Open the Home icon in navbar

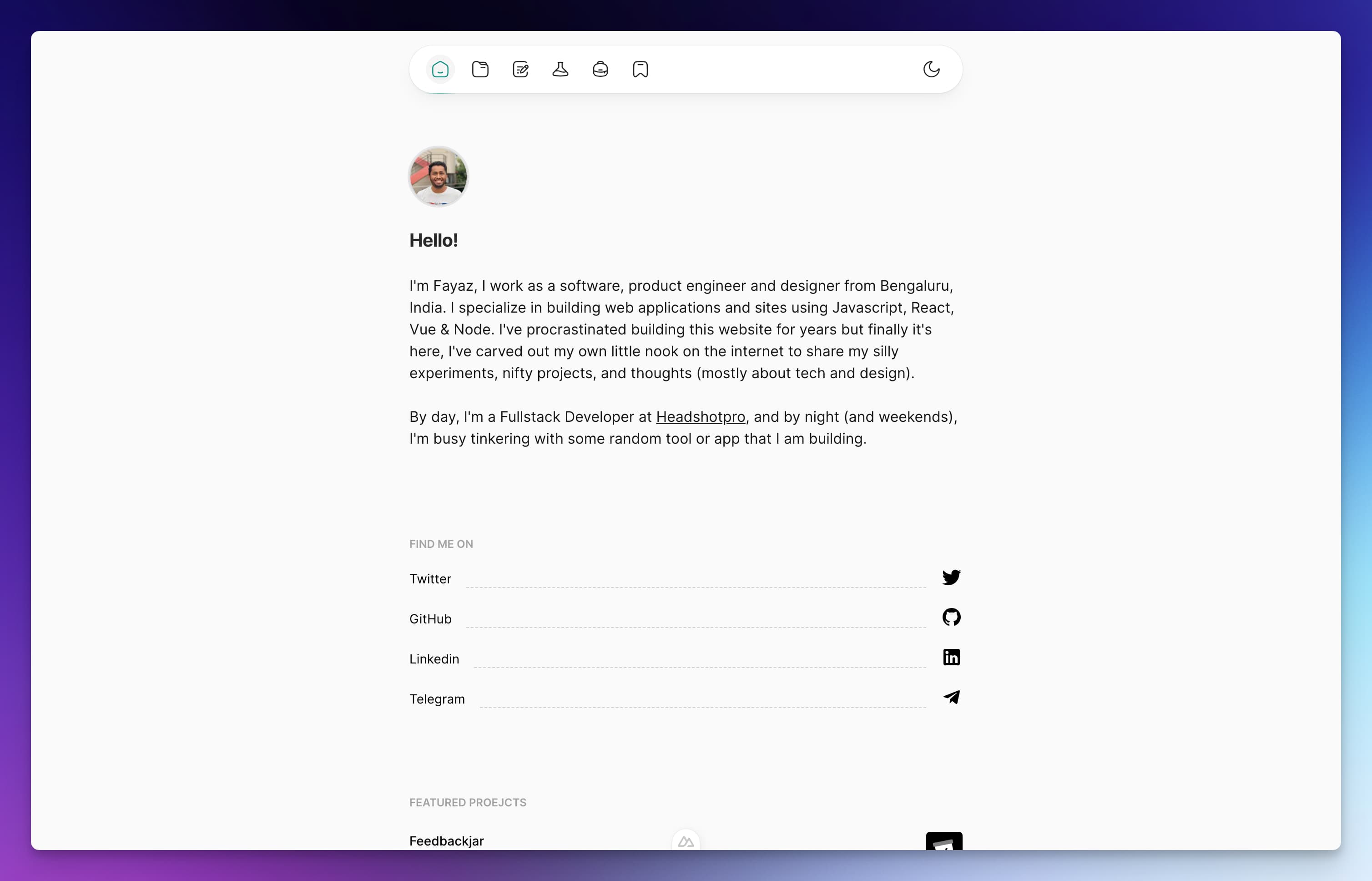440,69
